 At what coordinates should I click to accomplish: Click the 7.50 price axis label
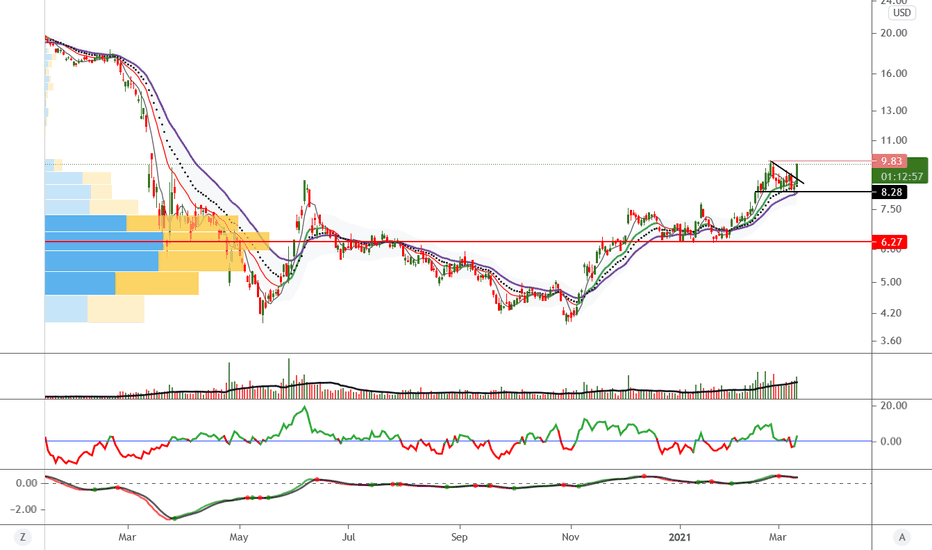(x=891, y=209)
